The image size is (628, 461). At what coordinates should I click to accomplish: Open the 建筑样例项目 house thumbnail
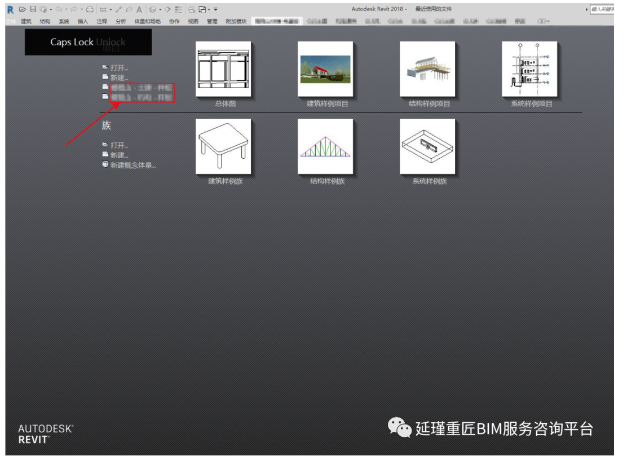click(326, 69)
